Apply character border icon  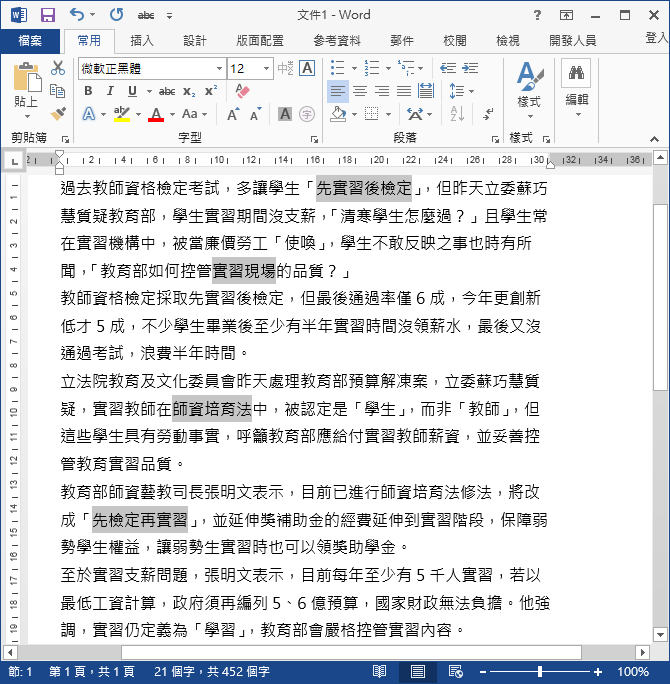coord(308,68)
